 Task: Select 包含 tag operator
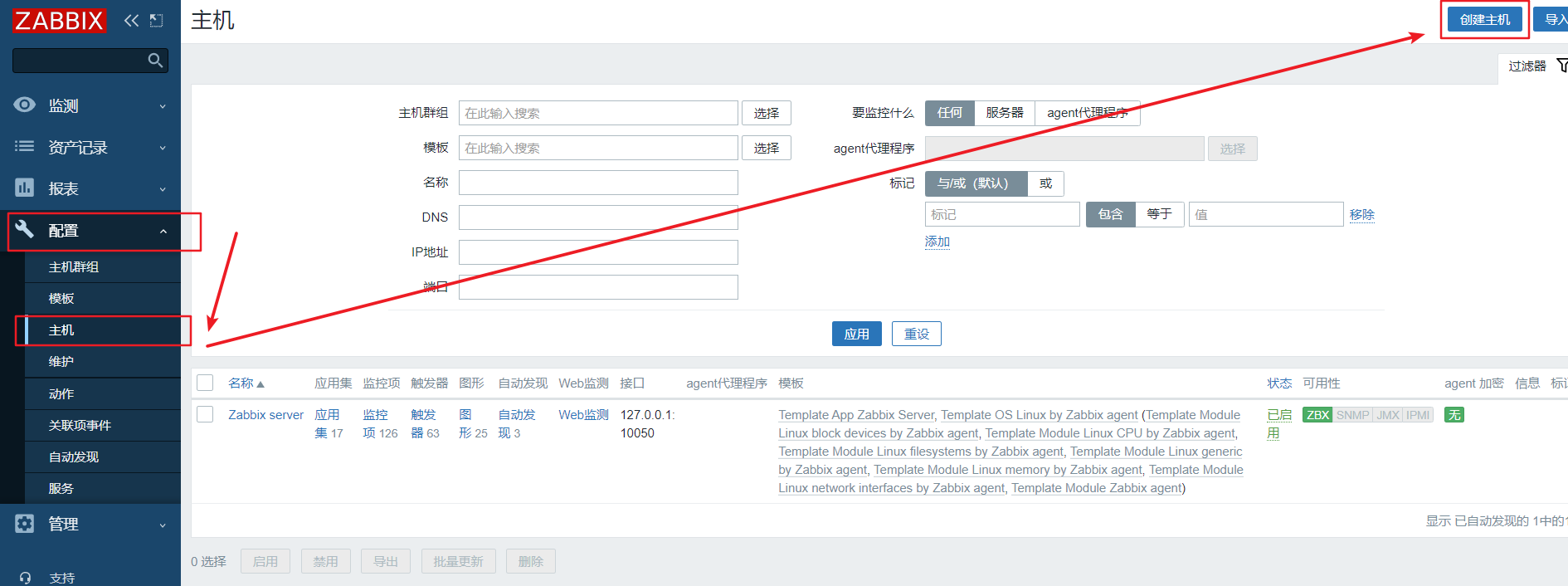point(1111,214)
